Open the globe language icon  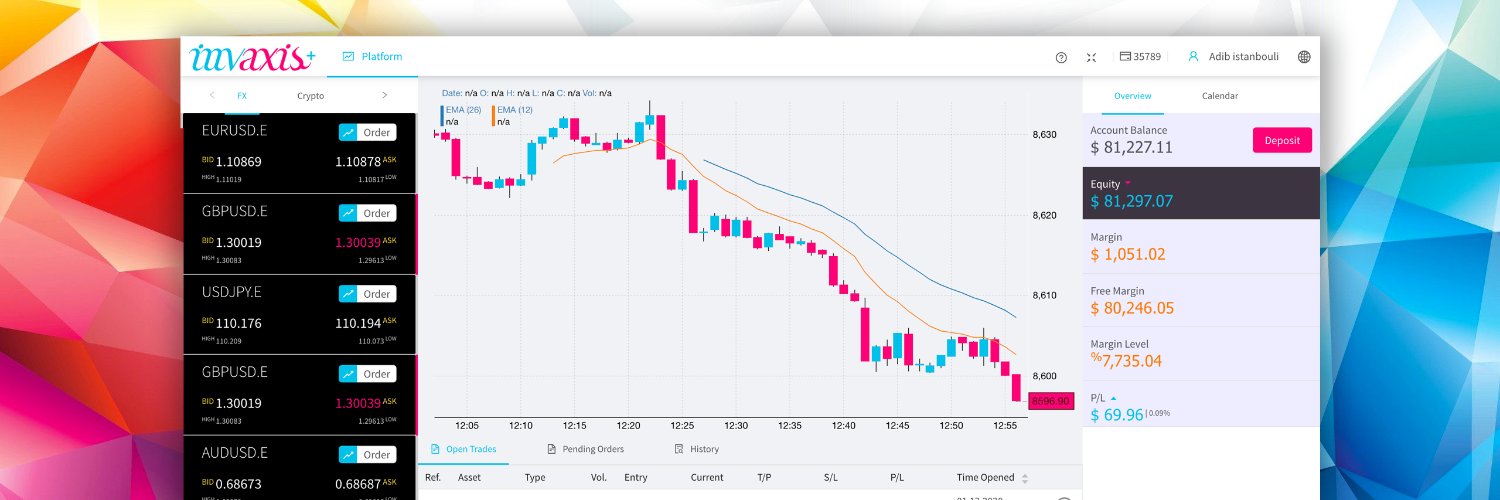[x=1304, y=57]
